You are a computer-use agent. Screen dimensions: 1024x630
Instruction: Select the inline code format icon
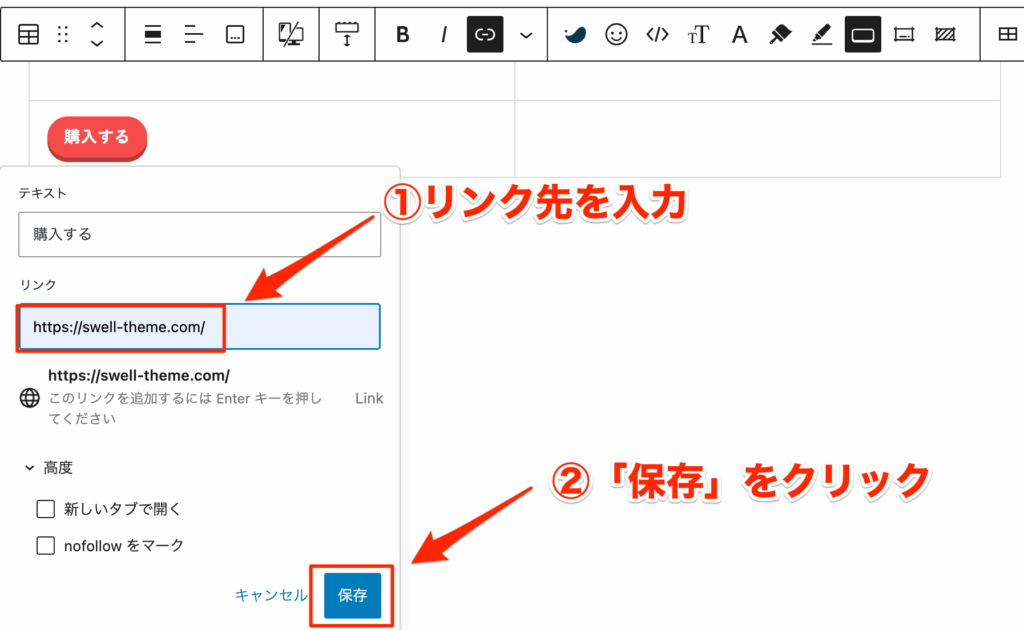[x=657, y=35]
